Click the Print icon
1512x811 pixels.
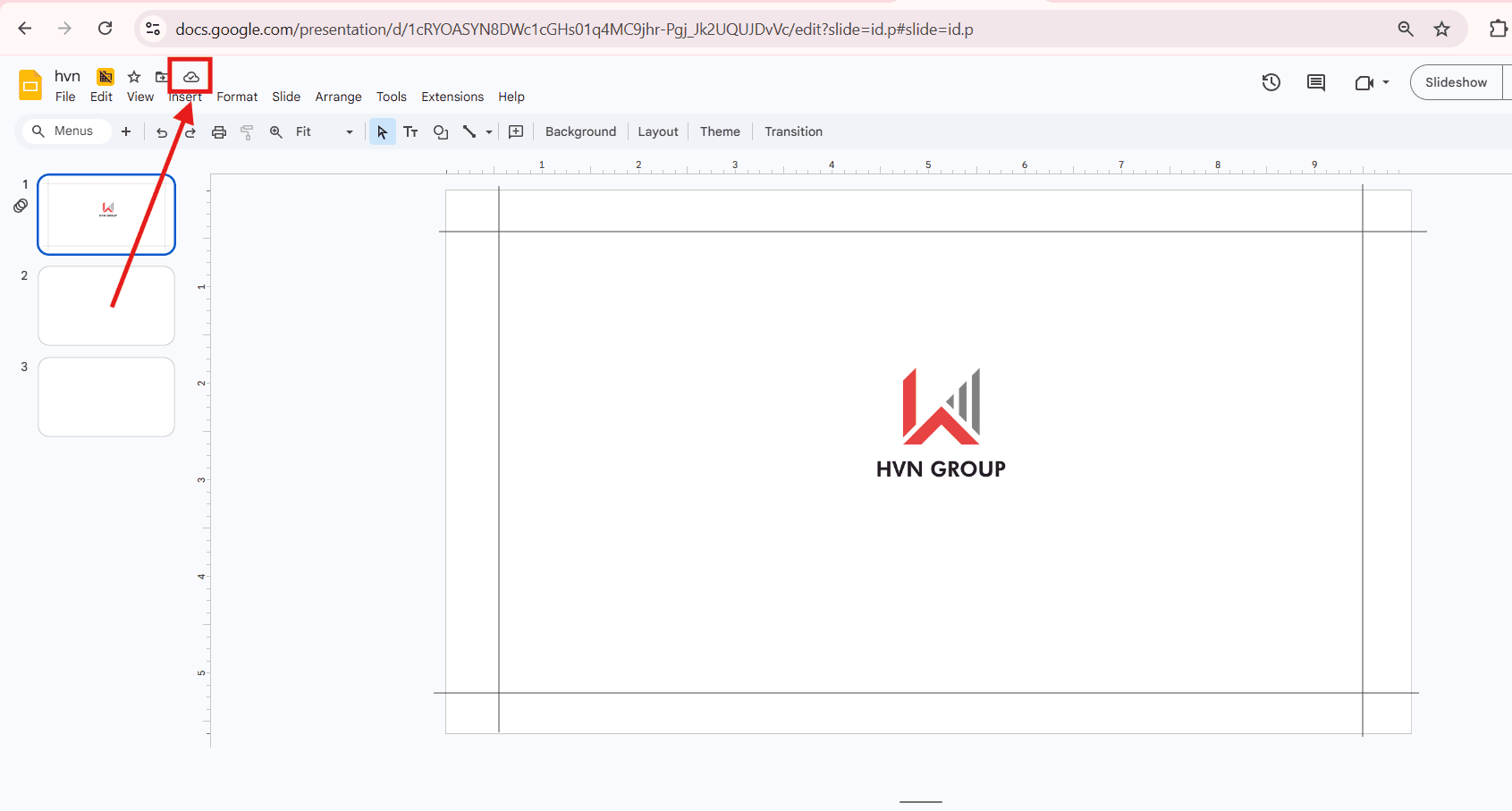coord(219,131)
